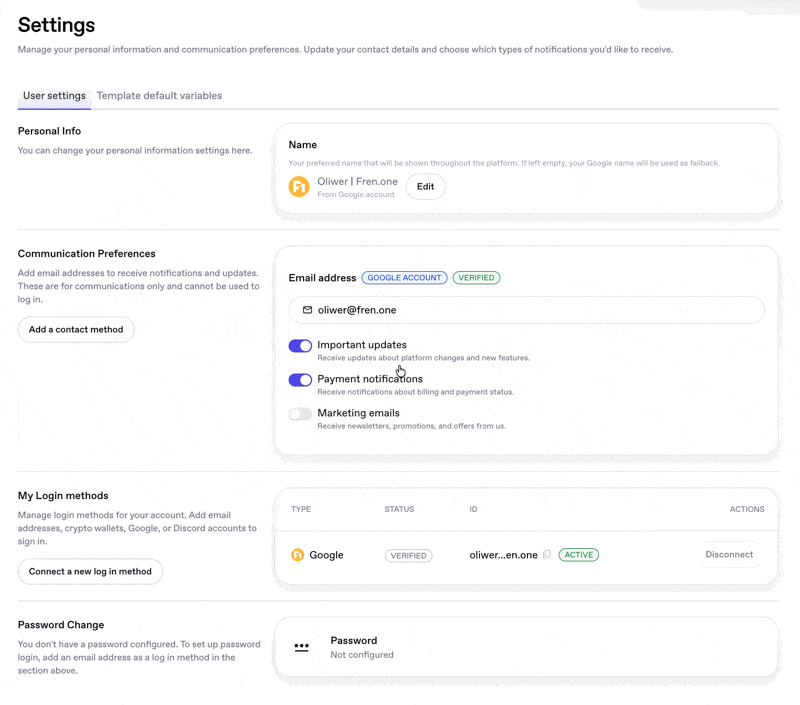Click the ID column header
The width and height of the screenshot is (800, 705).
tap(473, 509)
